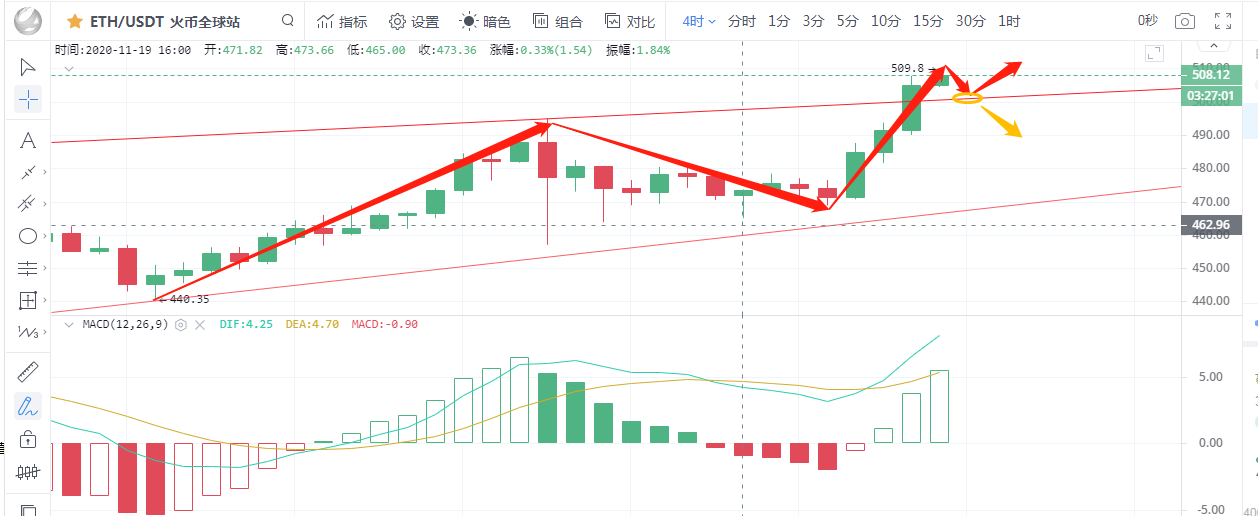
Task: Switch to the 15分 timeframe
Action: (928, 21)
